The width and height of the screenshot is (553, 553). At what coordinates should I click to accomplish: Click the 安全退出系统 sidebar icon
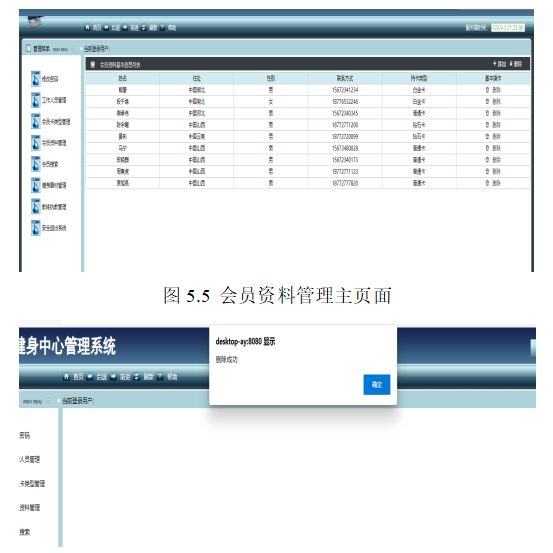(x=36, y=228)
